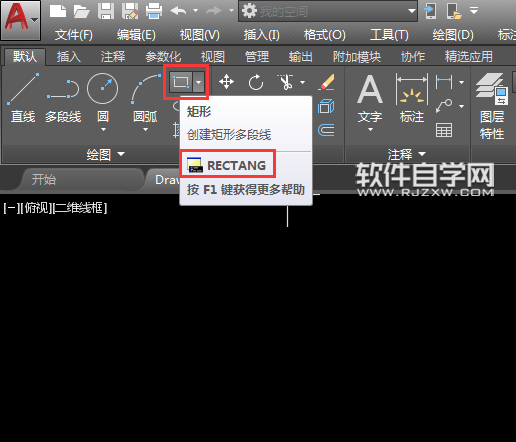Click the Save As icon with pencil
The image size is (516, 442).
pyautogui.click(x=130, y=11)
